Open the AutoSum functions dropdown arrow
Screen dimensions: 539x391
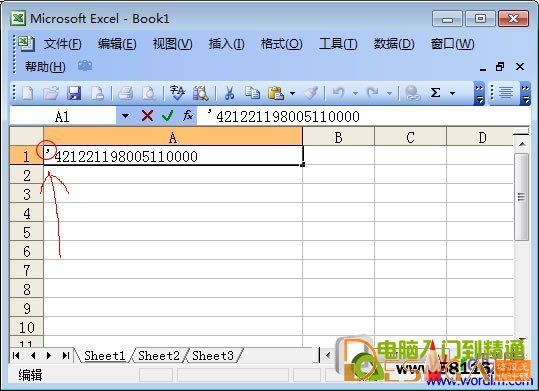tap(453, 93)
